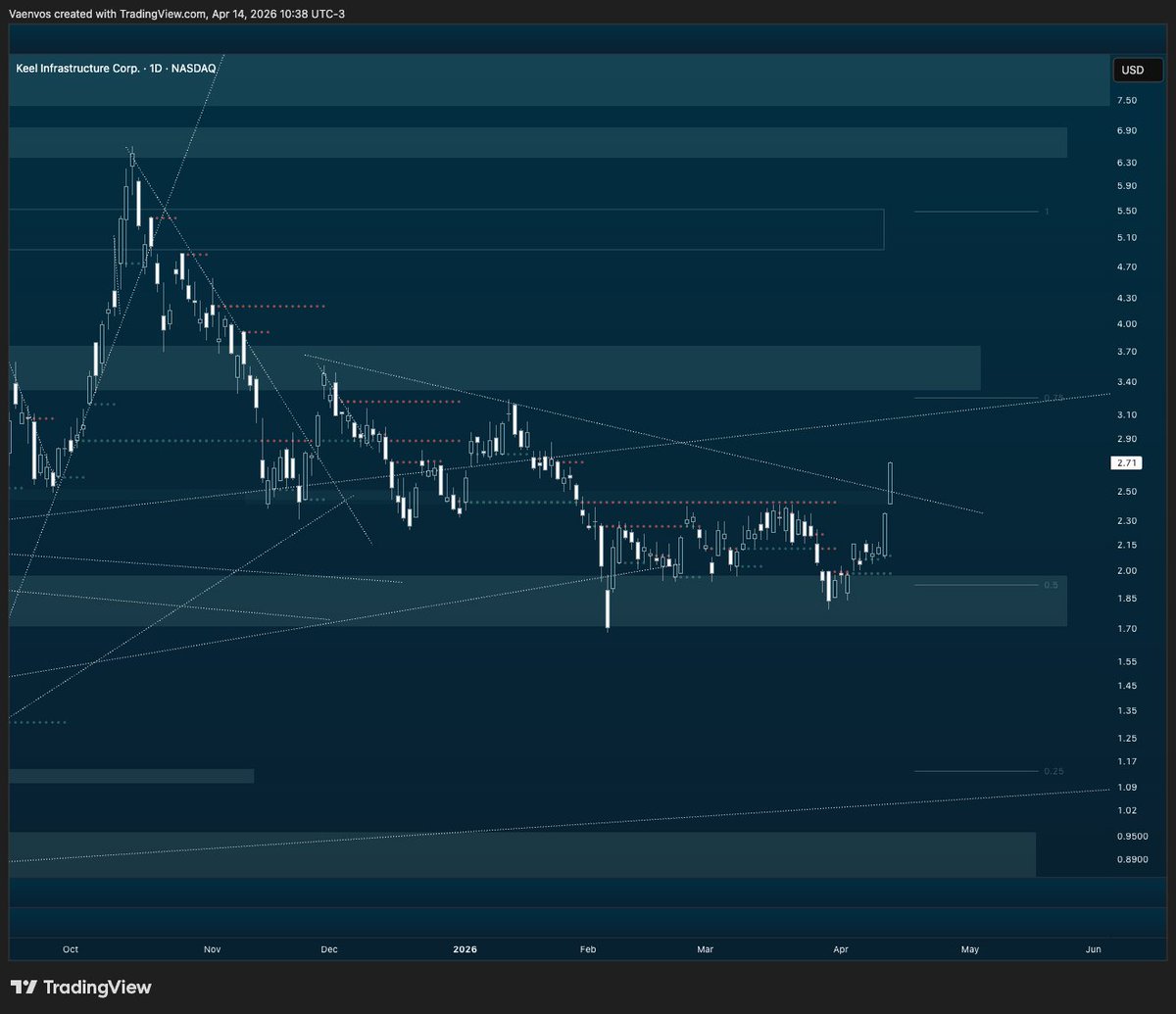Image resolution: width=1176 pixels, height=1014 pixels.
Task: Click the Nov label on time axis
Action: point(213,949)
